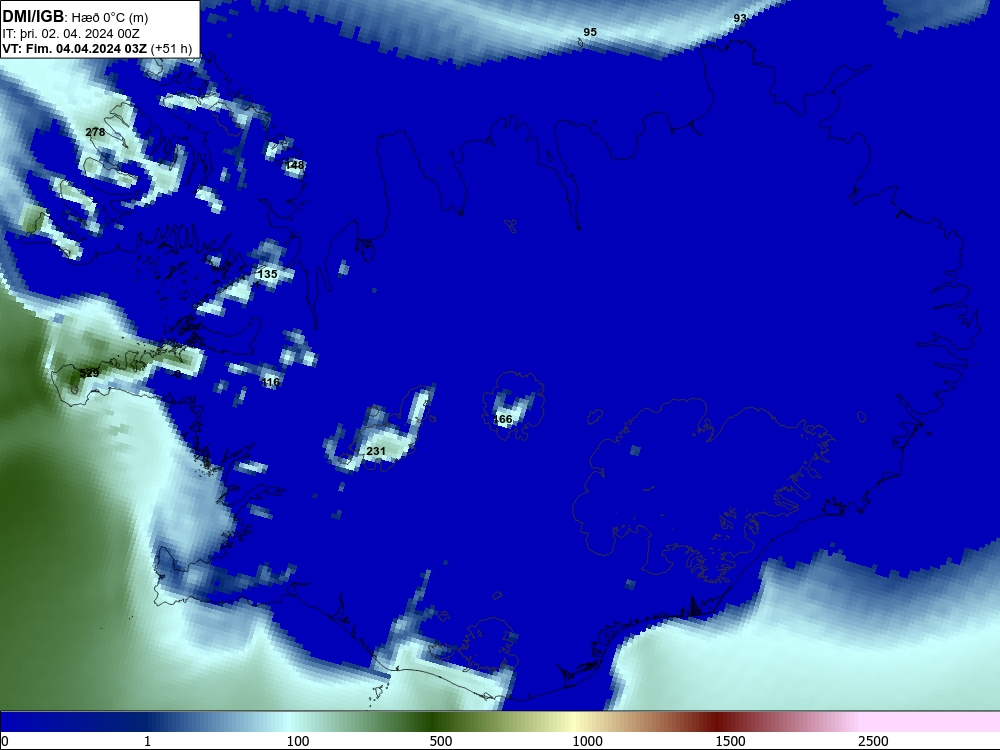Select the 135 value label on map
The width and height of the screenshot is (1000, 750).
pos(267,274)
